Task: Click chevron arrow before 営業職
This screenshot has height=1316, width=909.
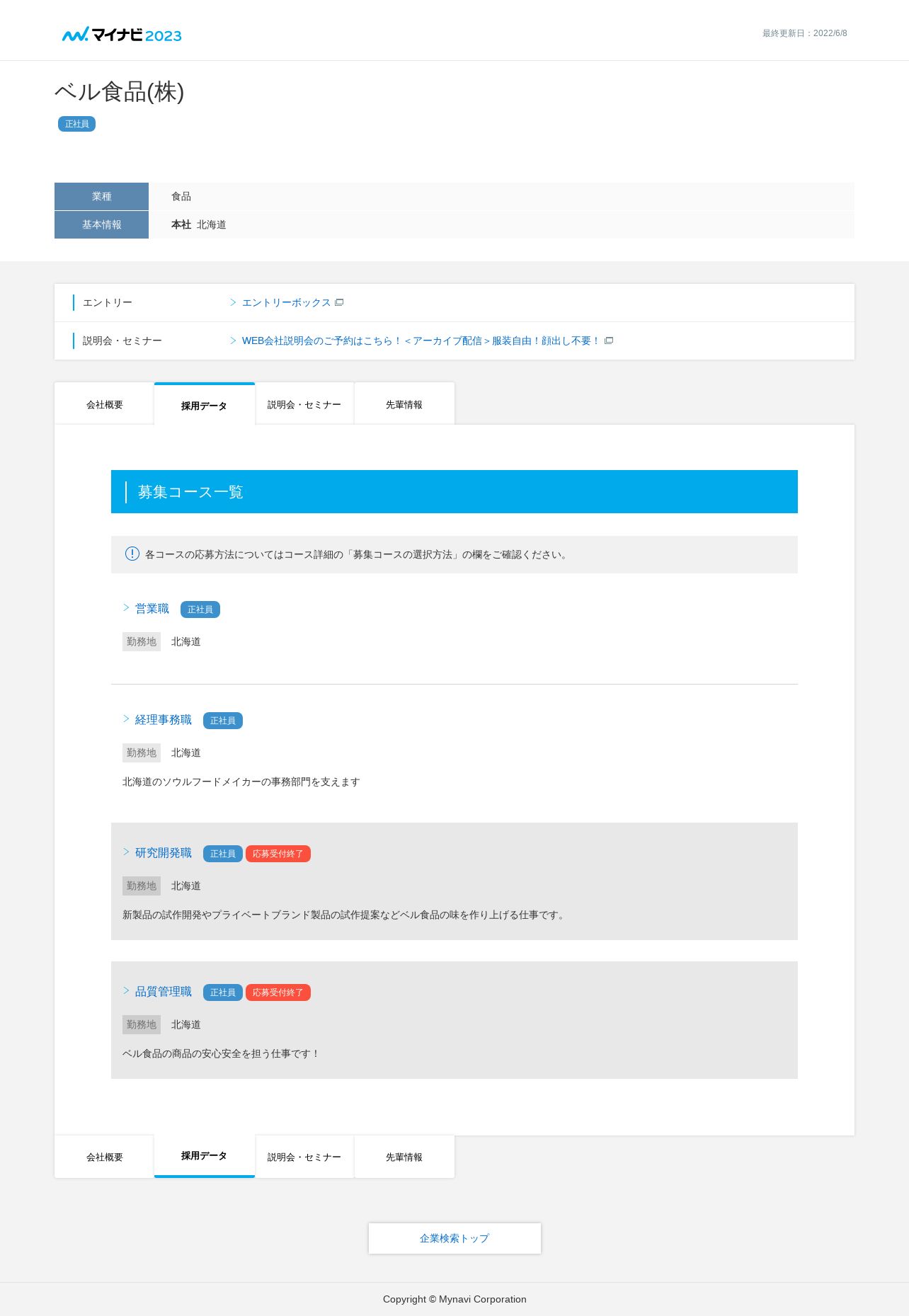Action: click(126, 608)
